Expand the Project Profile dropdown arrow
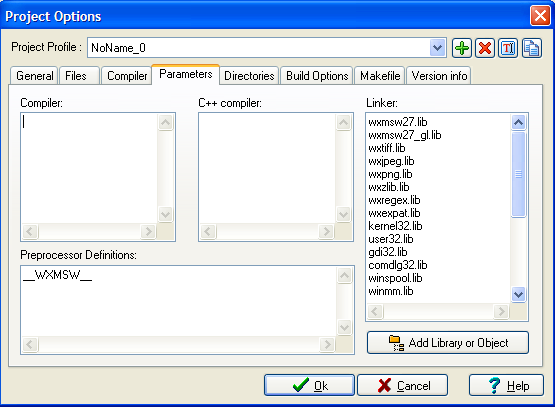 (437, 48)
